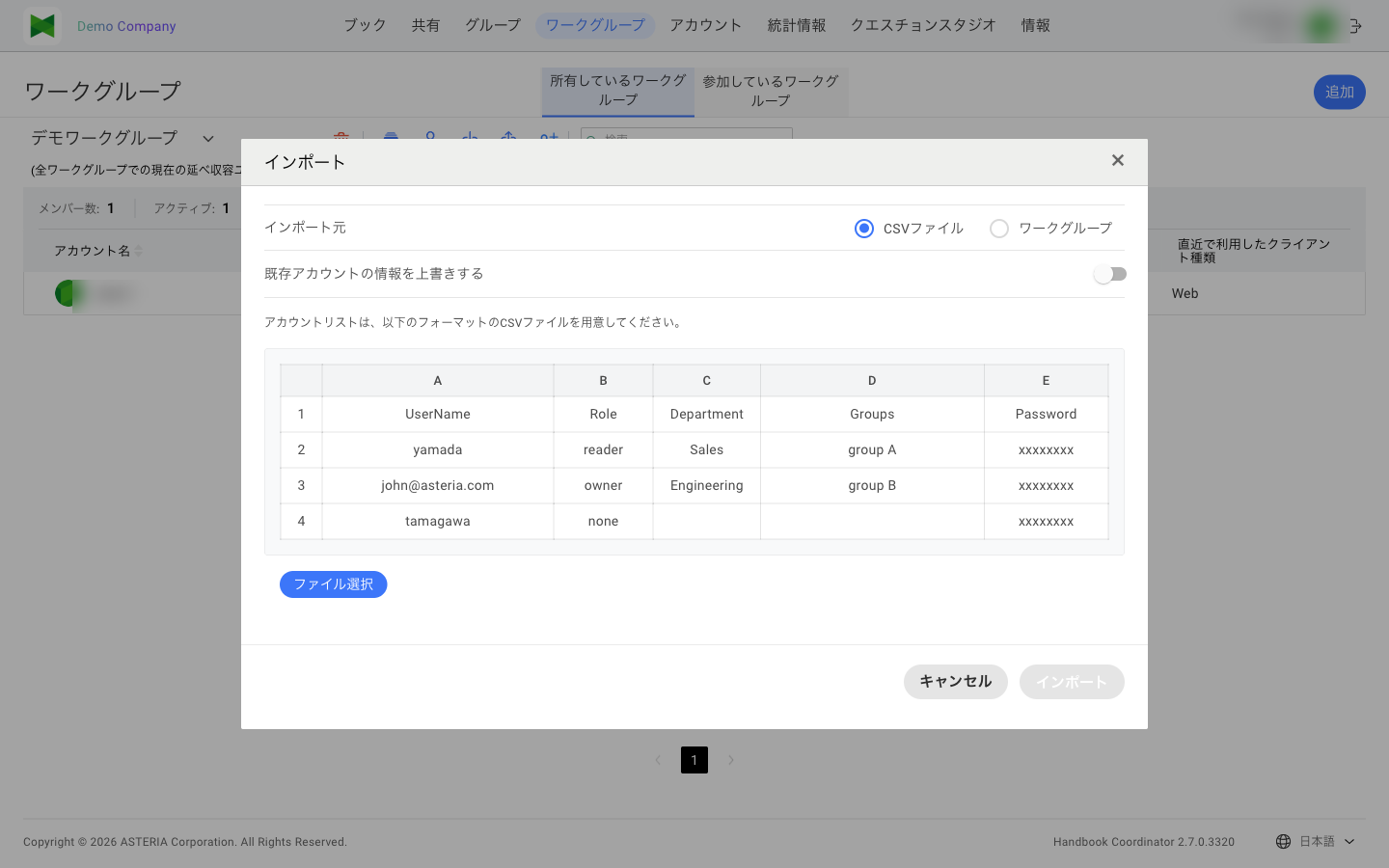Click the group B cell

[x=872, y=486]
